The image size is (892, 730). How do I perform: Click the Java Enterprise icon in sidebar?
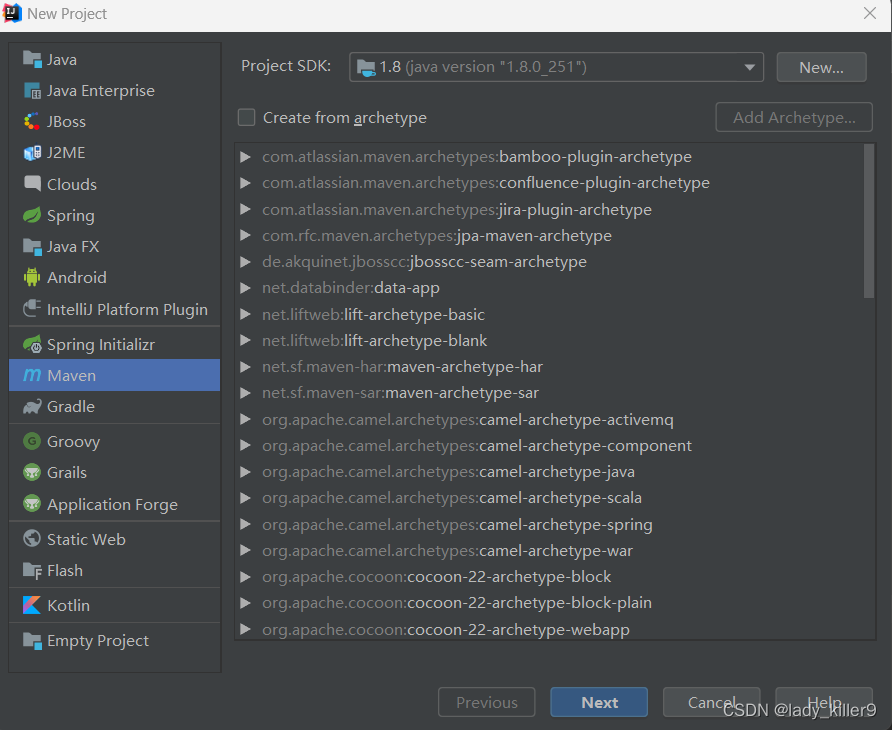point(32,90)
